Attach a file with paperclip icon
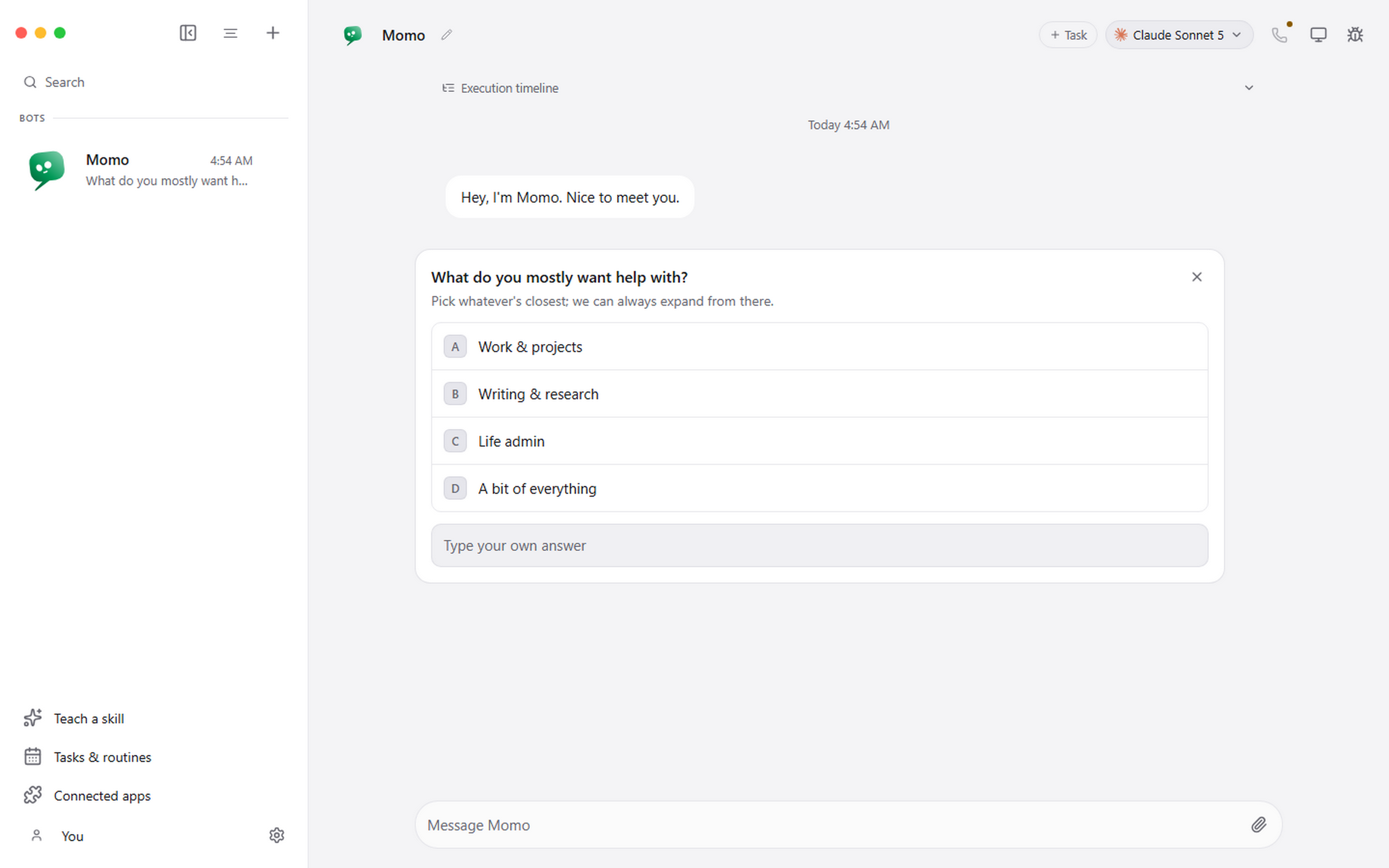The height and width of the screenshot is (868, 1389). (x=1258, y=825)
